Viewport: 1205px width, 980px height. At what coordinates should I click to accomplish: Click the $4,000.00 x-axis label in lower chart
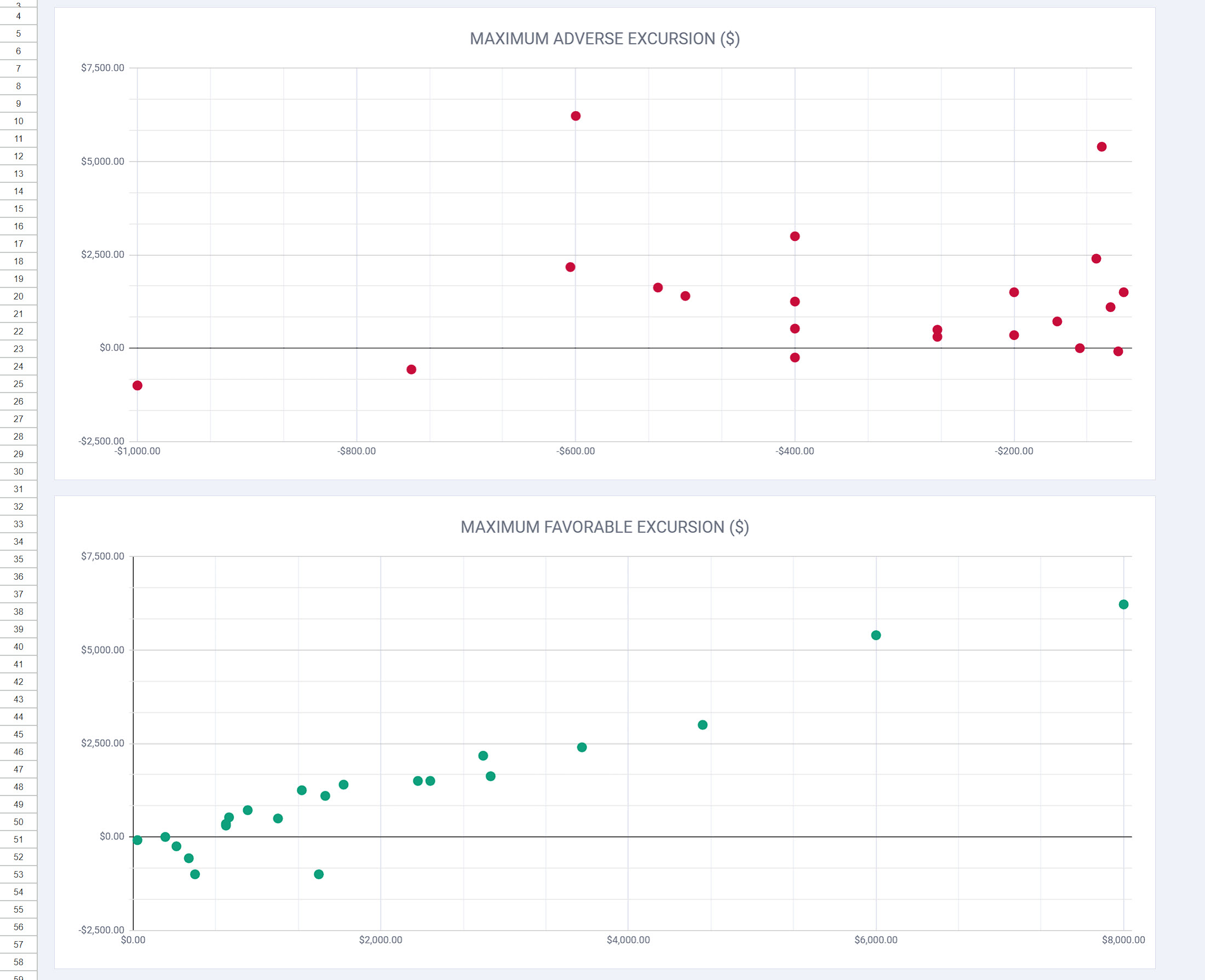pos(628,939)
